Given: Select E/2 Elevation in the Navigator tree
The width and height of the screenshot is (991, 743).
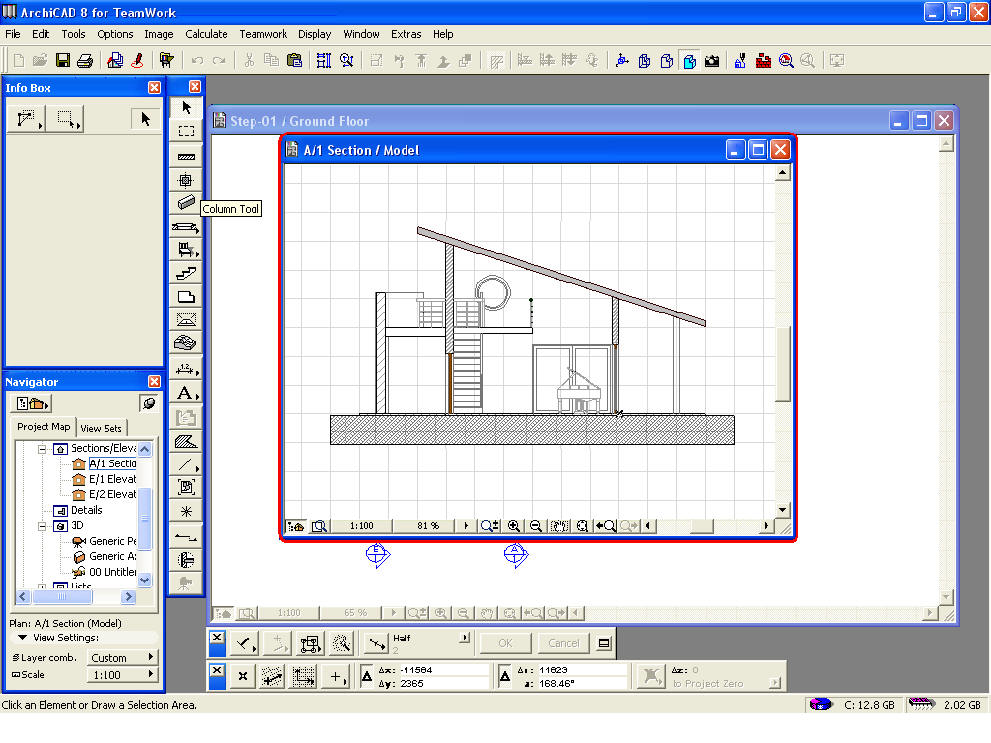Looking at the screenshot, I should [x=112, y=494].
